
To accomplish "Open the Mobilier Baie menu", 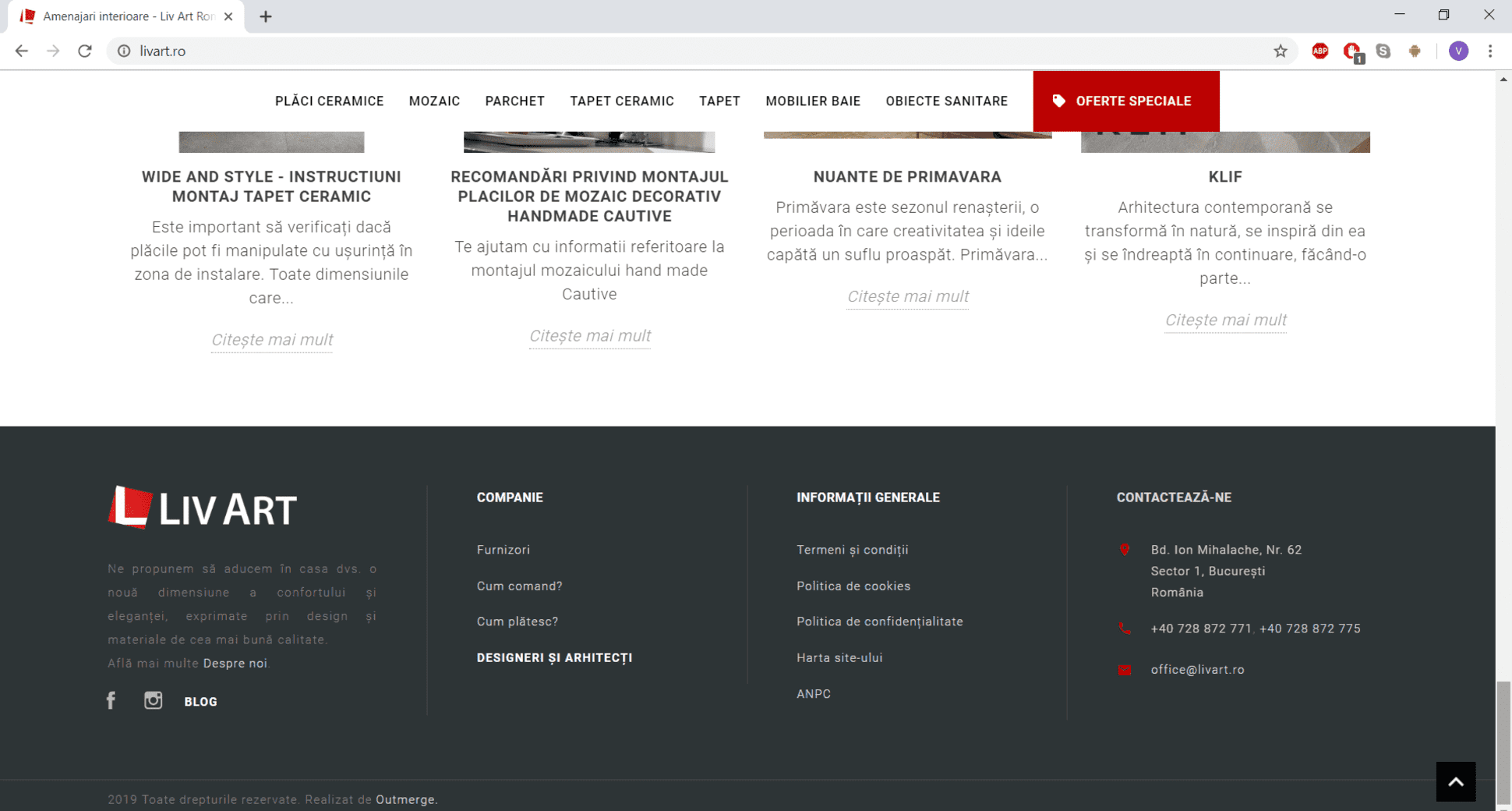I will click(x=812, y=101).
